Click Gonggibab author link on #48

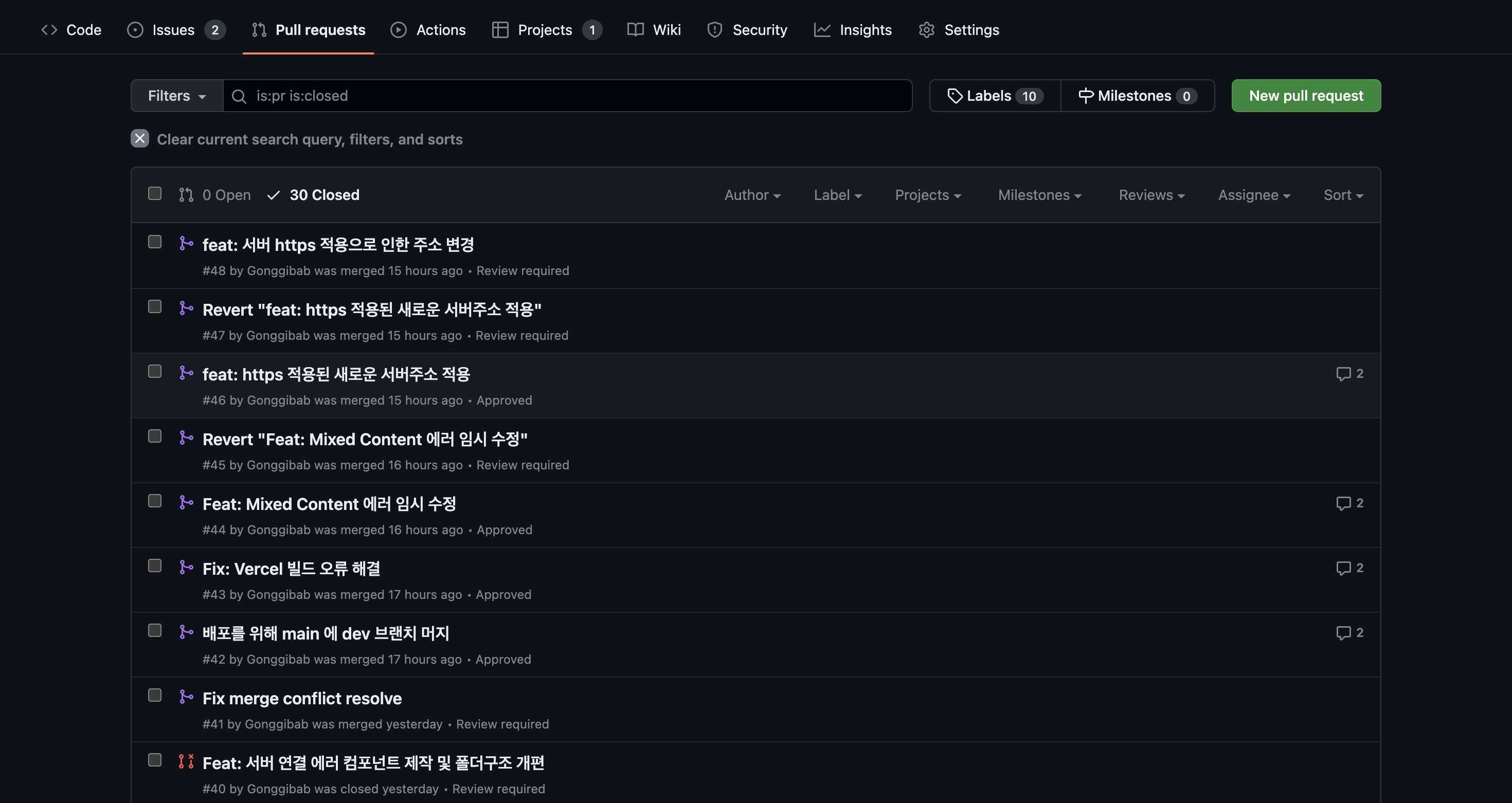(x=278, y=270)
